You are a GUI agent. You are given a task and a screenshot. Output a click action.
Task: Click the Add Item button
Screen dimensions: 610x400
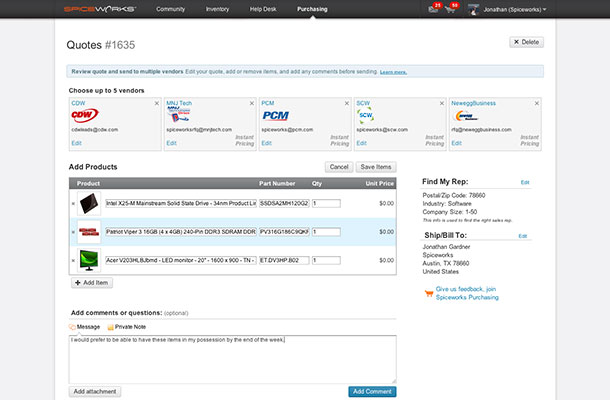click(92, 282)
